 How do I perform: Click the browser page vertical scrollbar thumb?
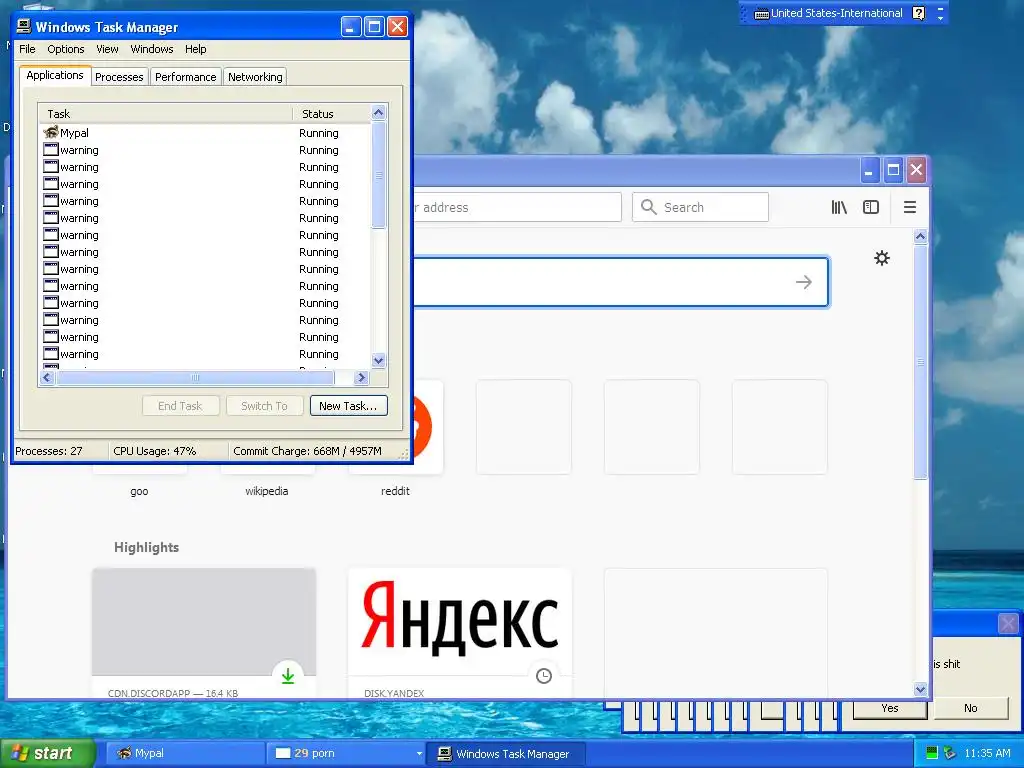(x=920, y=362)
